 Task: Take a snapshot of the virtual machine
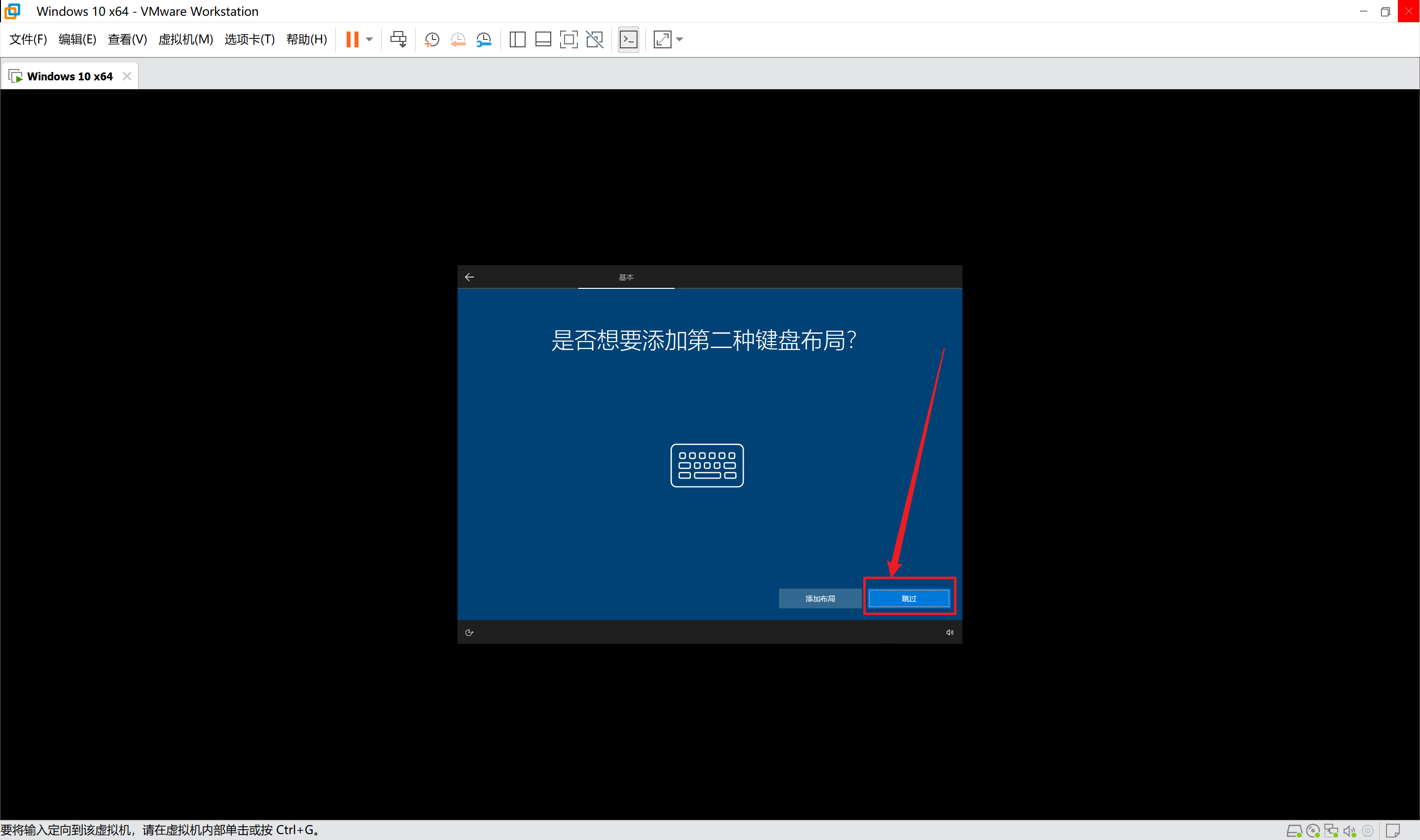[x=432, y=39]
